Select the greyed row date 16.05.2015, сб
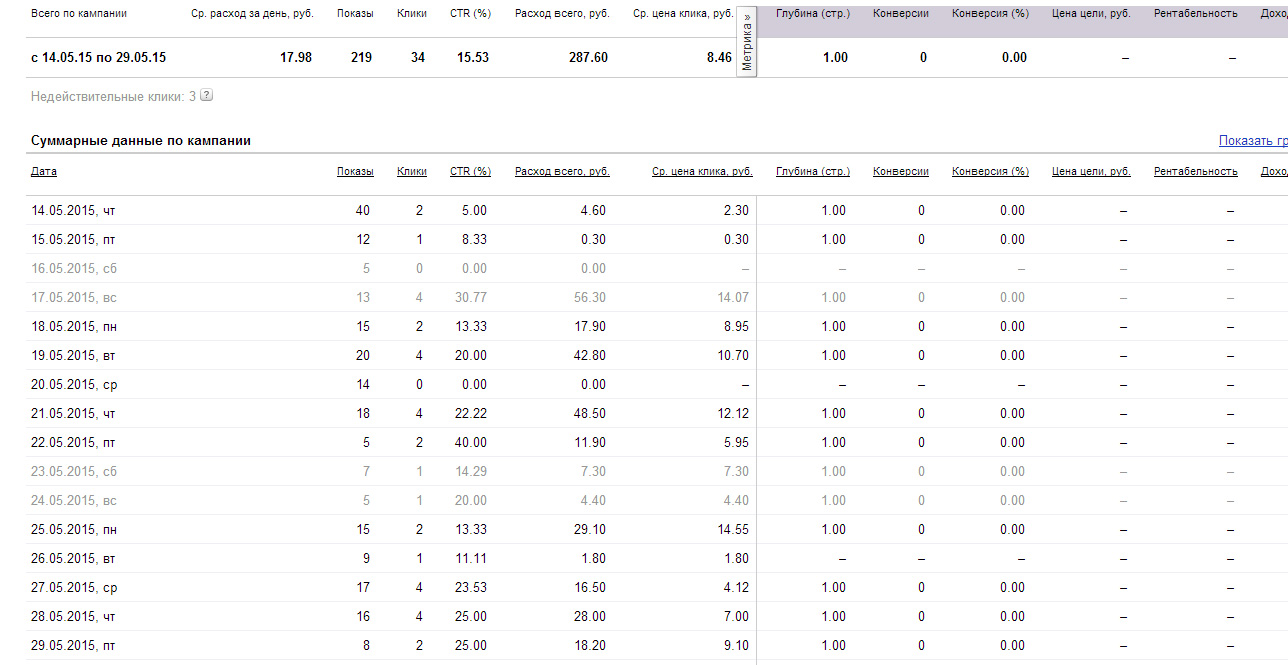The width and height of the screenshot is (1288, 665). click(73, 269)
